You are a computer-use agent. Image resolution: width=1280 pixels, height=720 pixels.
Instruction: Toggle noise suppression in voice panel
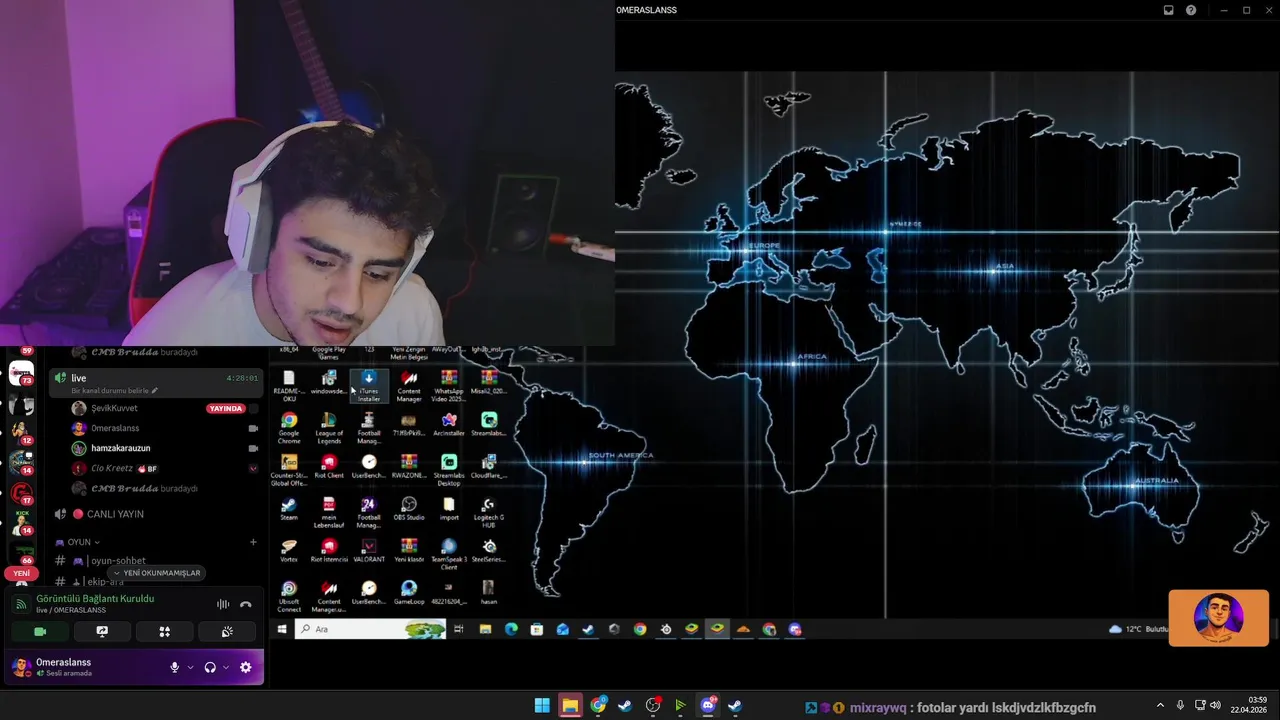pos(223,604)
